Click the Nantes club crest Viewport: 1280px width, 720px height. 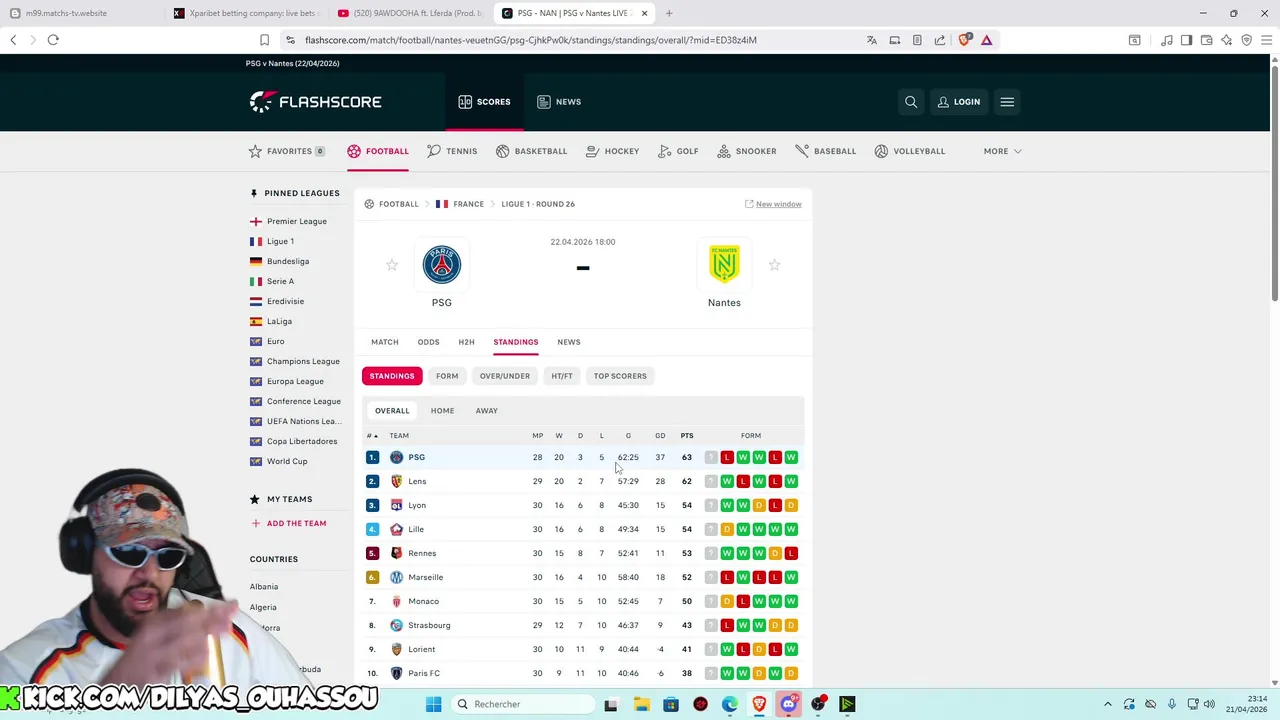coord(724,265)
